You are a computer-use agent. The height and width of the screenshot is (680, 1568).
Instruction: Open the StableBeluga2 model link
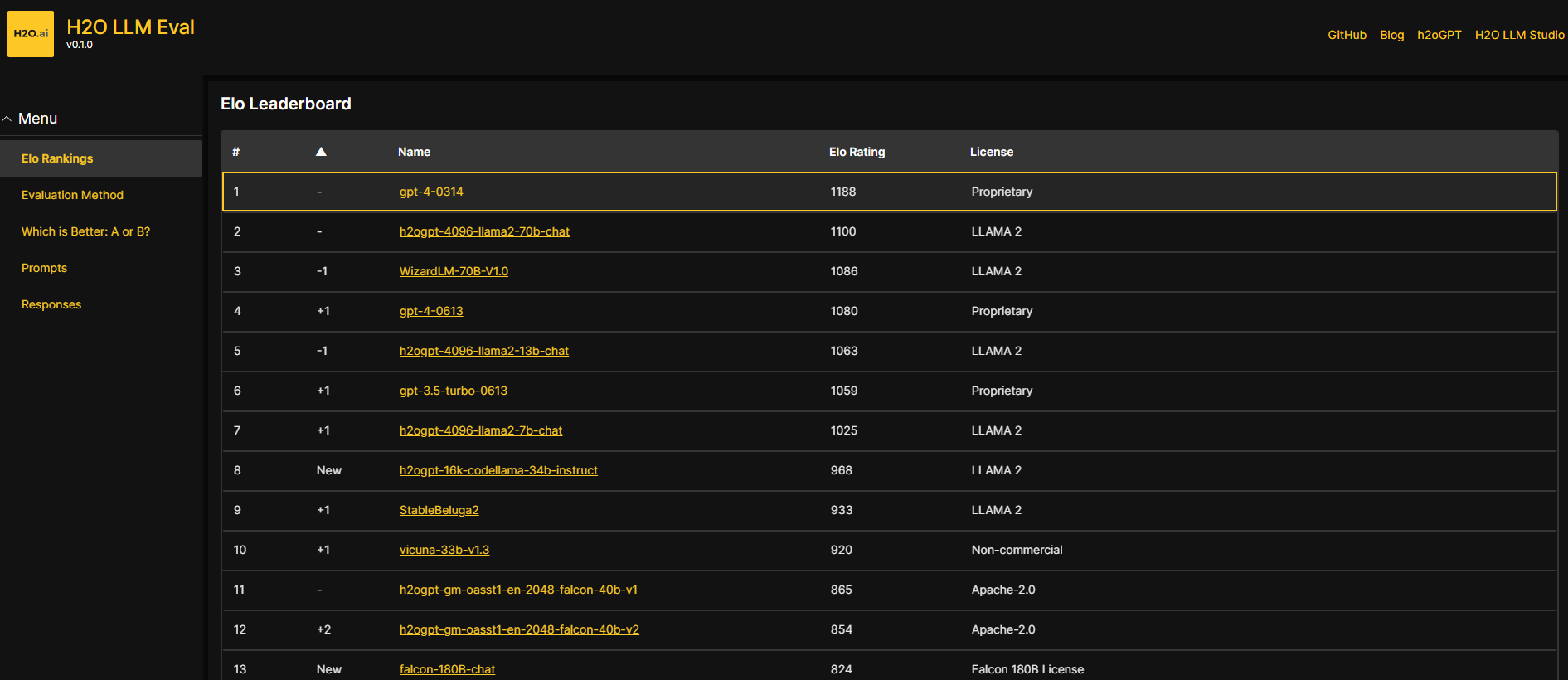click(x=439, y=510)
